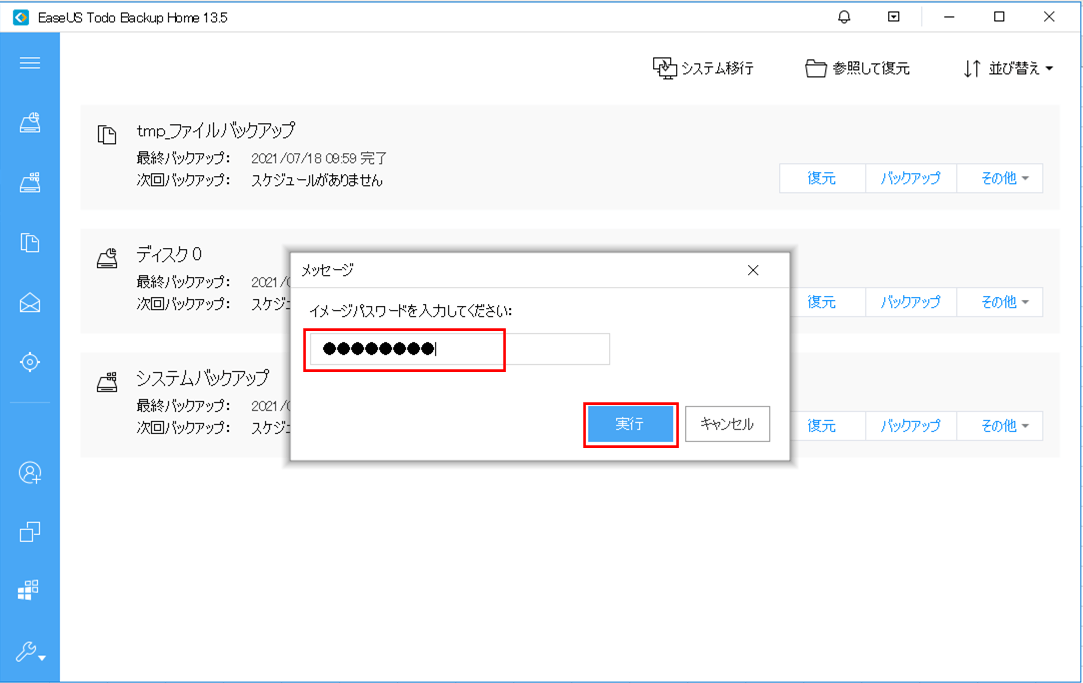The height and width of the screenshot is (683, 1083).
Task: Open the title bar dropdown menu icon
Action: pos(894,17)
